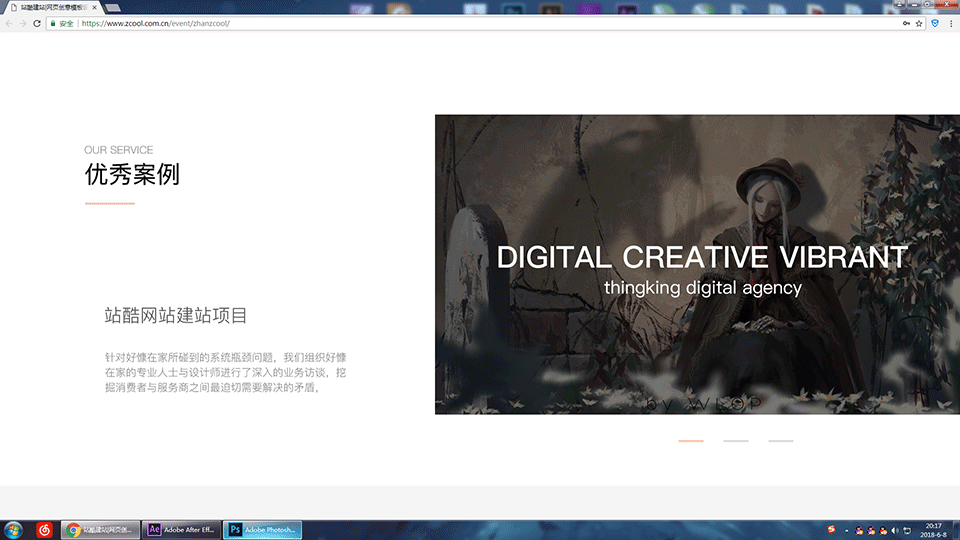Viewport: 960px width, 540px height.
Task: Open a new browser tab
Action: point(112,8)
